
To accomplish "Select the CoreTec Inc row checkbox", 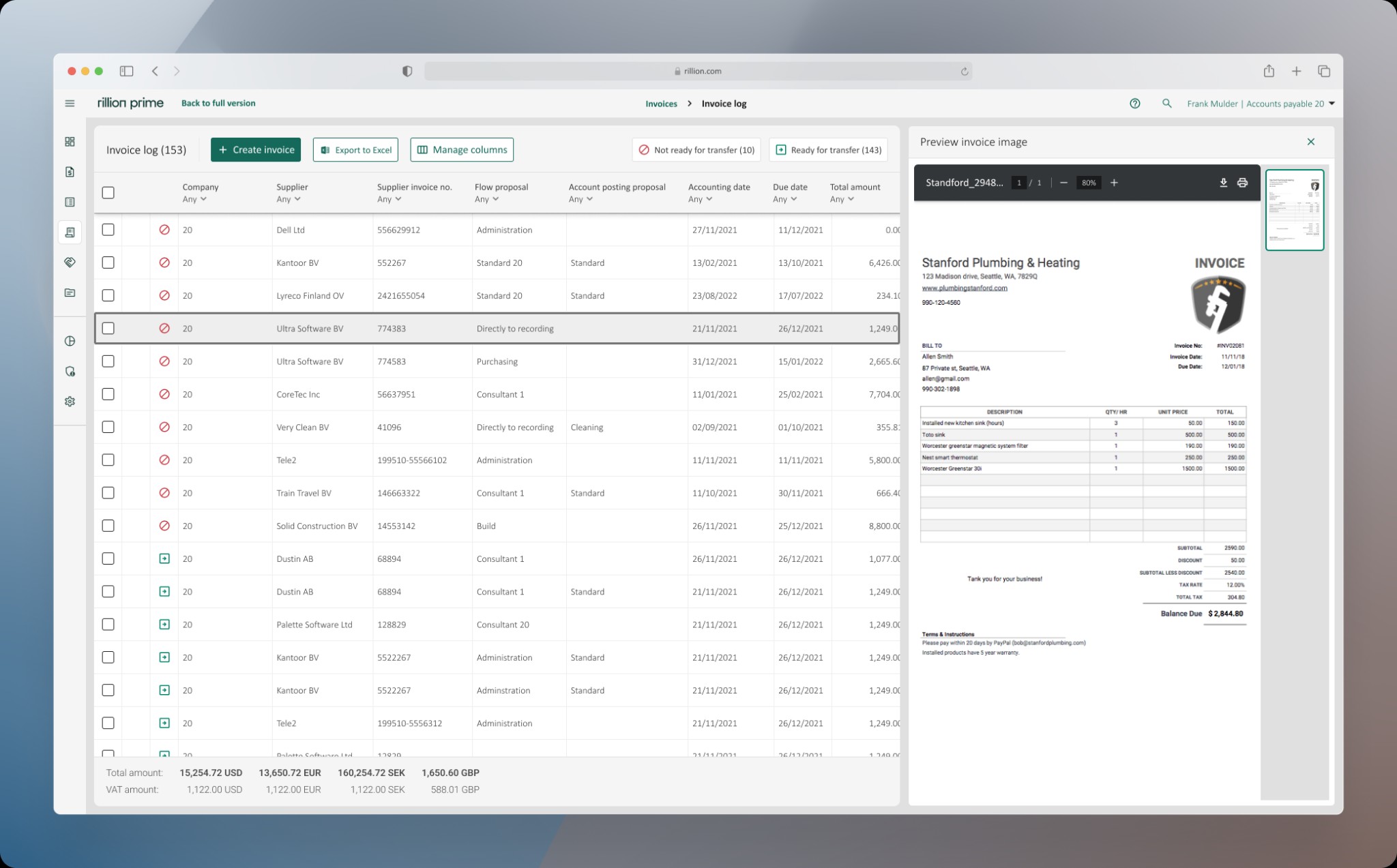I will (x=108, y=394).
